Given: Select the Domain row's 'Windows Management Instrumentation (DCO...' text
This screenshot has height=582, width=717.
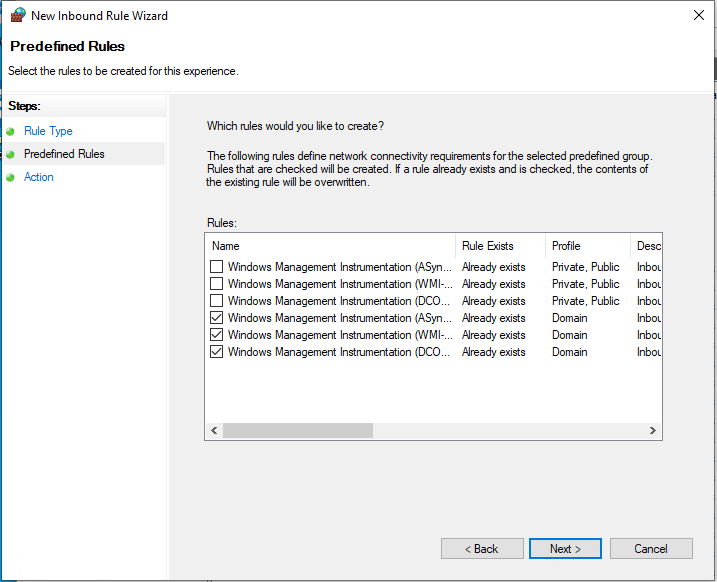Looking at the screenshot, I should point(339,352).
